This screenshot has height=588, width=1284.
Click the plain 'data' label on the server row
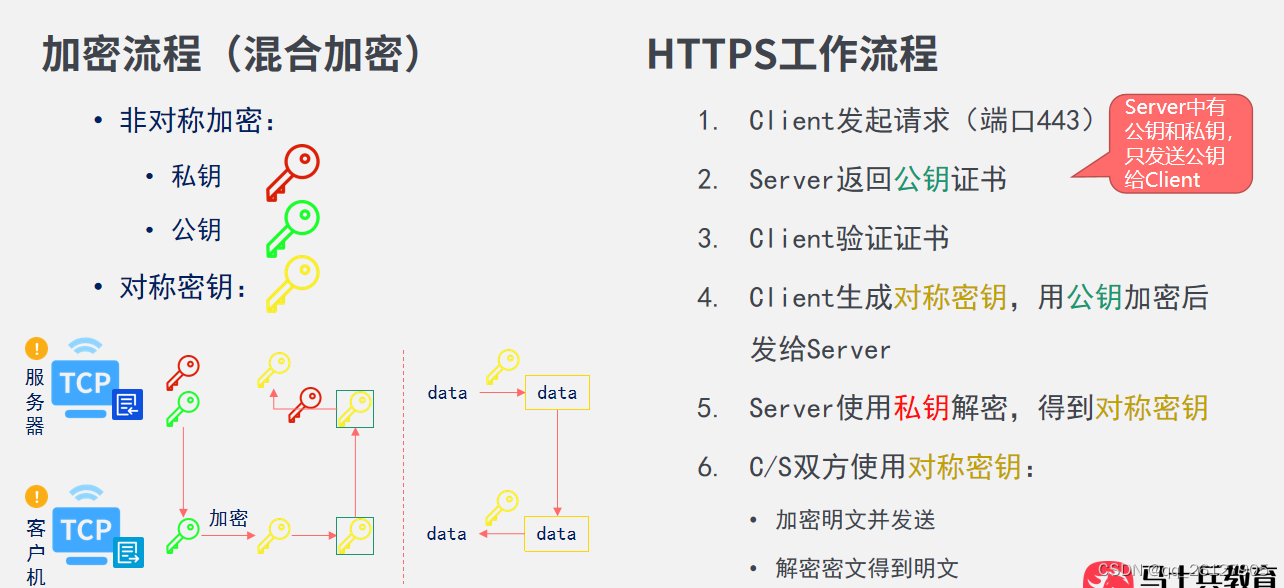tap(447, 393)
